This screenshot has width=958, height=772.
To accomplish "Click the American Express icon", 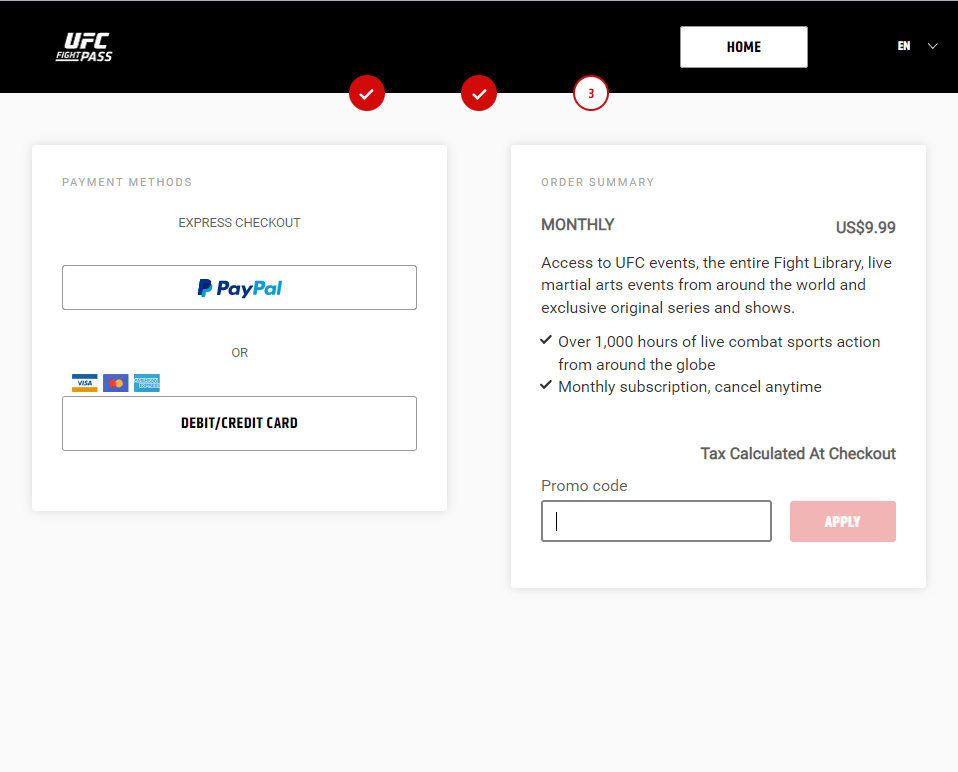I will click(x=147, y=383).
